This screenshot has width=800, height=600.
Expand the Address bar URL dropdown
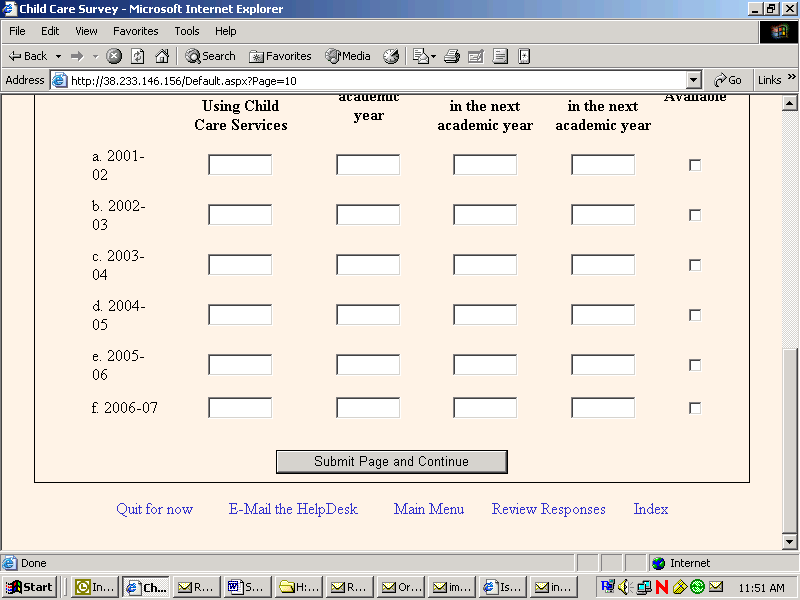[x=693, y=80]
